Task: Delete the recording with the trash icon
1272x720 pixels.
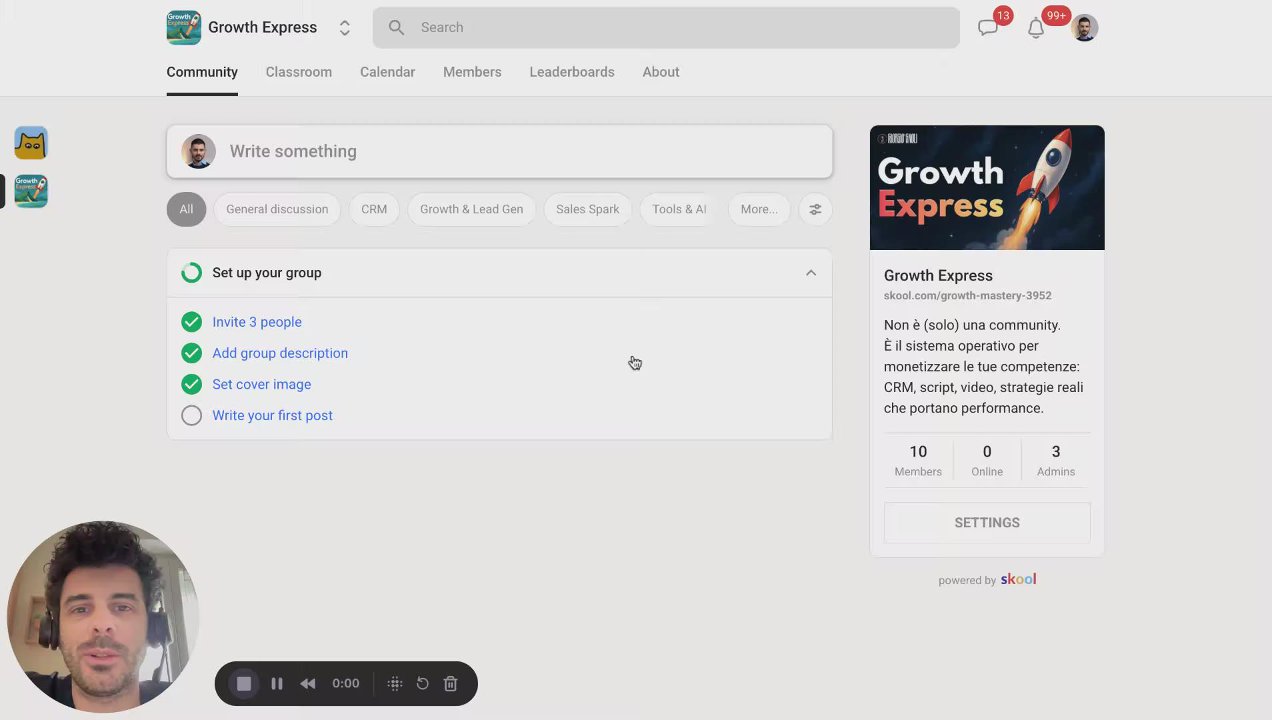Action: [451, 684]
